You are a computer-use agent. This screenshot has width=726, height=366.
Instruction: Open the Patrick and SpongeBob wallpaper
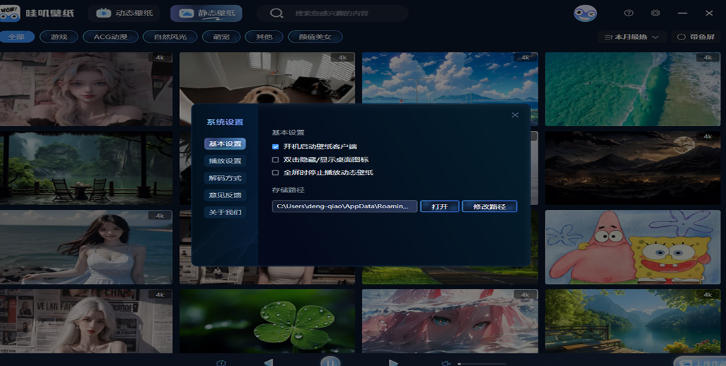pyautogui.click(x=633, y=247)
